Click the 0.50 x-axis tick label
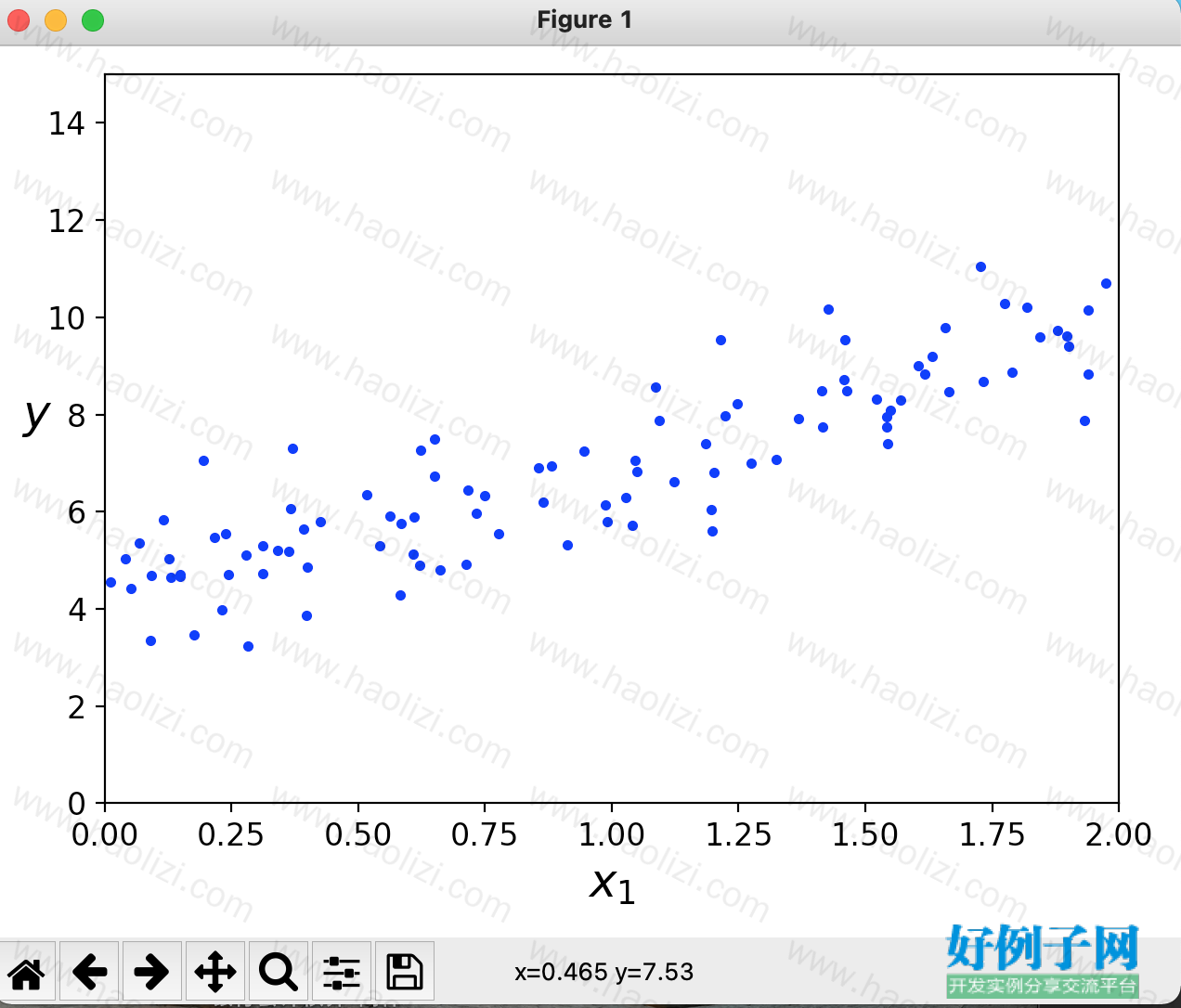Image resolution: width=1181 pixels, height=1008 pixels. (358, 834)
